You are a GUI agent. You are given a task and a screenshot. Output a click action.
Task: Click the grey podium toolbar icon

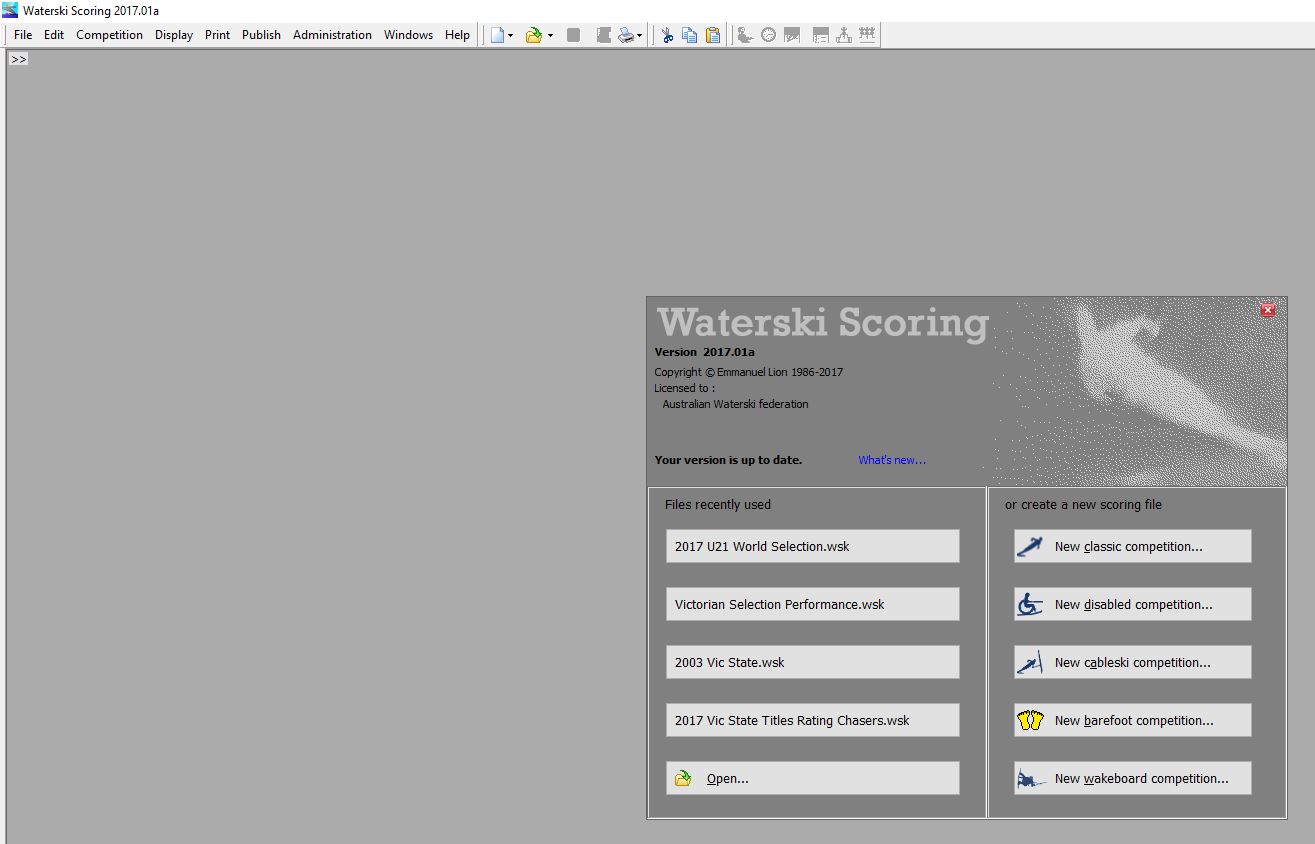coord(844,35)
